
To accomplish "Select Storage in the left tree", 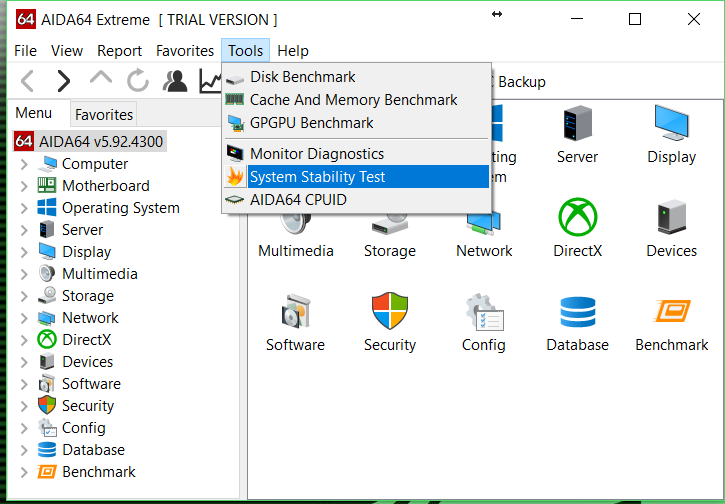I will (x=88, y=296).
